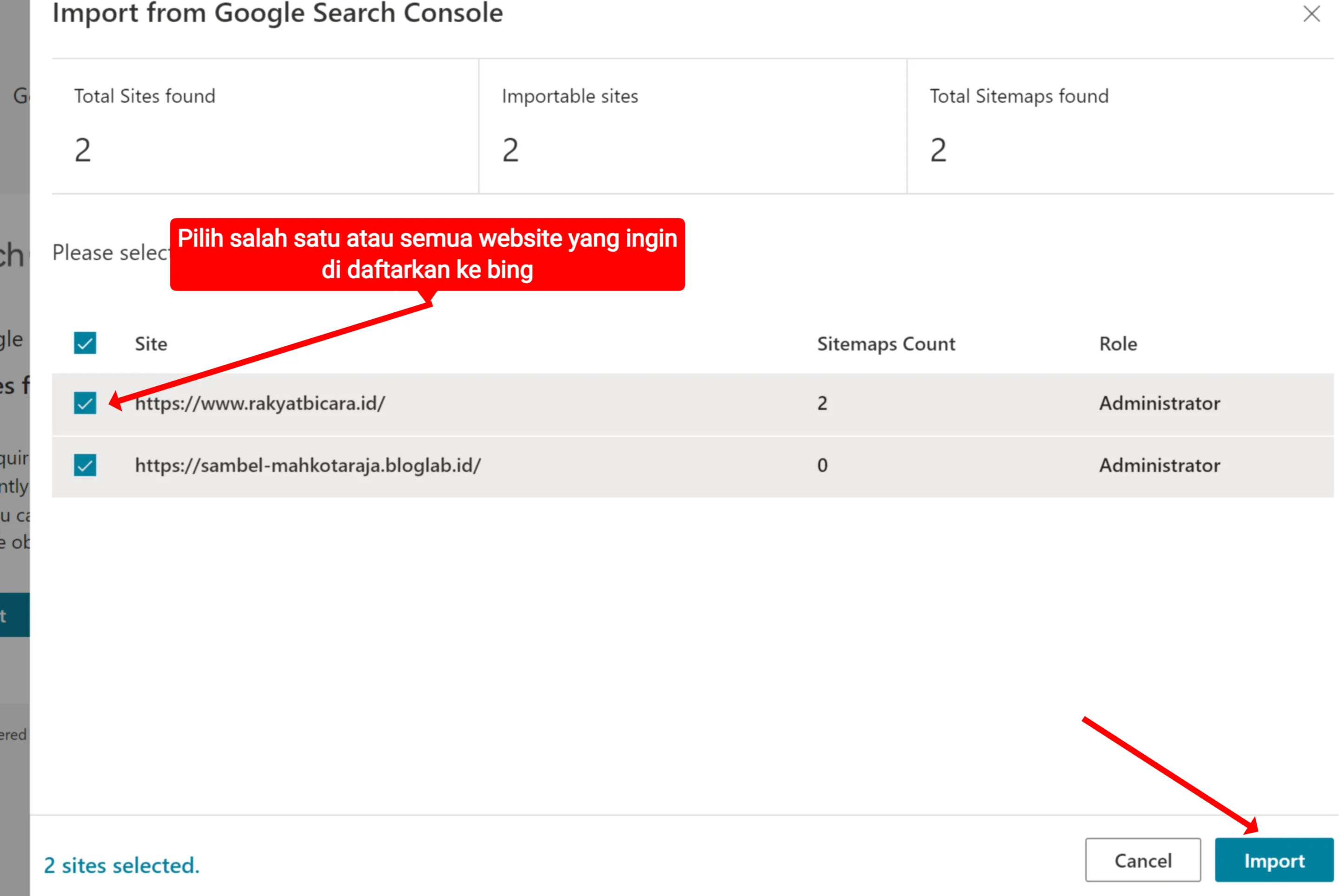Click Administrator role in sambel-mahkotaraja row
Image resolution: width=1339 pixels, height=896 pixels.
[1160, 466]
